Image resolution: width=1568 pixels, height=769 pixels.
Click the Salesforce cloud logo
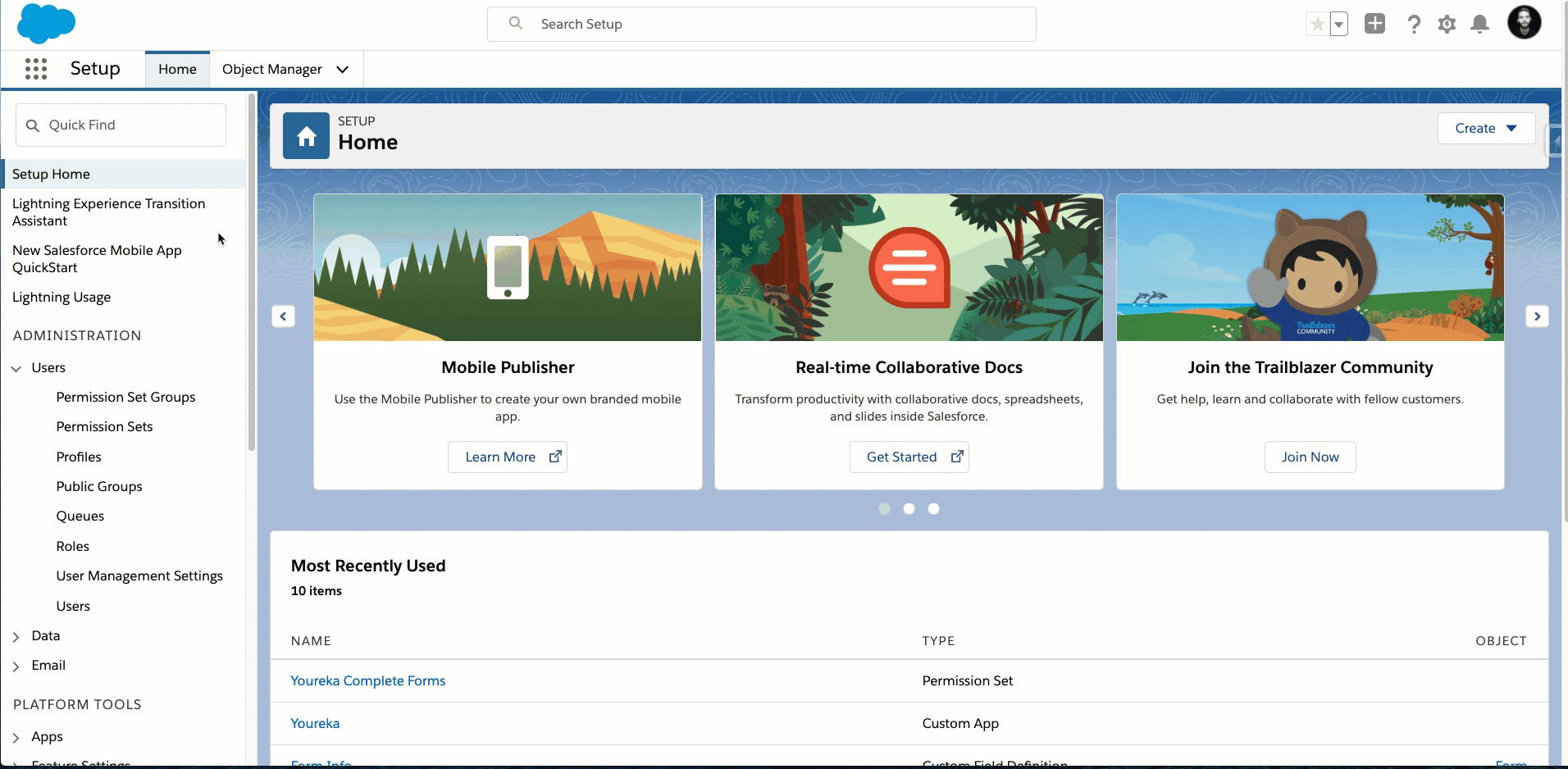pos(46,23)
